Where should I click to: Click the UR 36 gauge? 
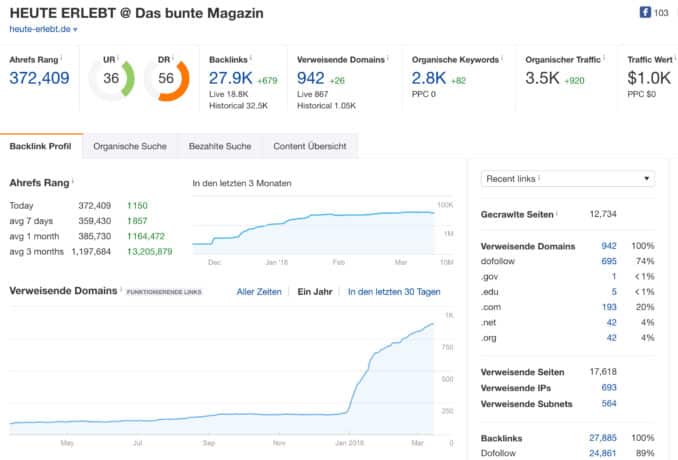(x=112, y=79)
